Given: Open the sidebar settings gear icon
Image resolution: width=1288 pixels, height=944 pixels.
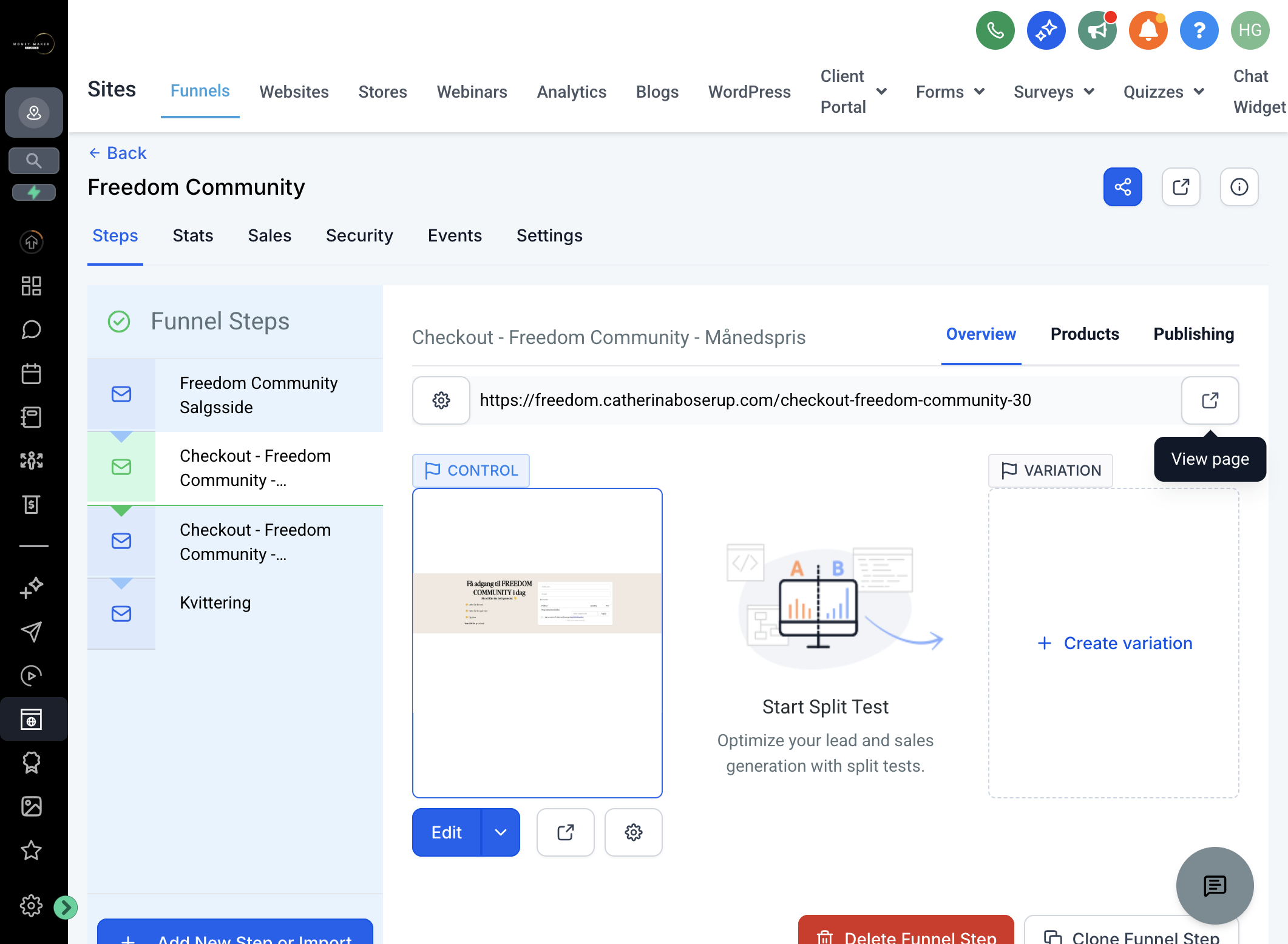Looking at the screenshot, I should (x=32, y=906).
